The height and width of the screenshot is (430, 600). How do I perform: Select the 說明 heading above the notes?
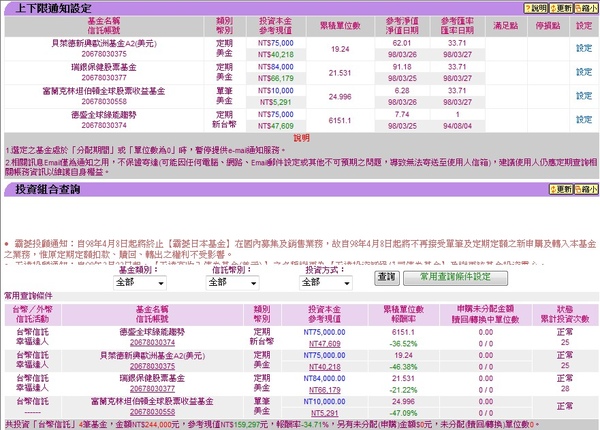coord(302,138)
